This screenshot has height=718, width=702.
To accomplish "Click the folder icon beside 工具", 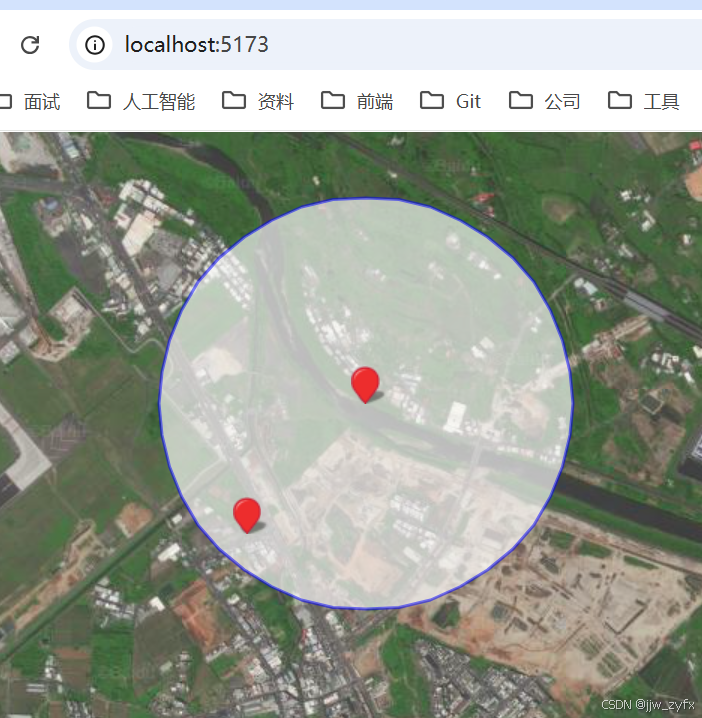I will coord(620,100).
